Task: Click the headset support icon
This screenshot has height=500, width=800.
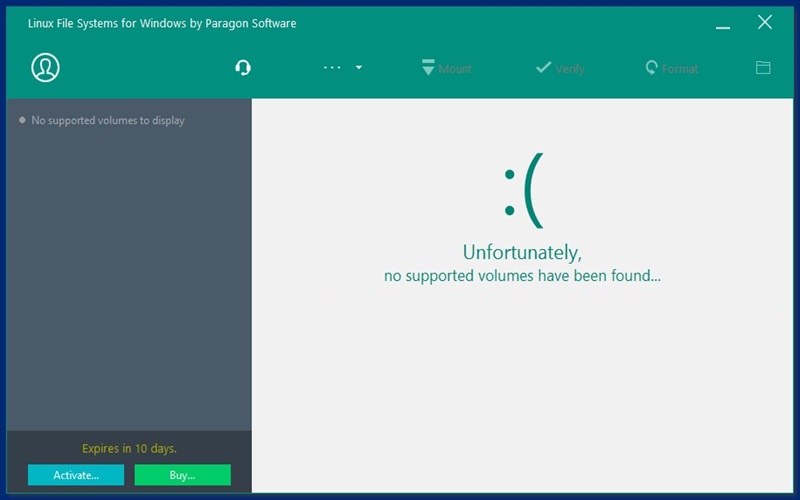Action: (242, 68)
